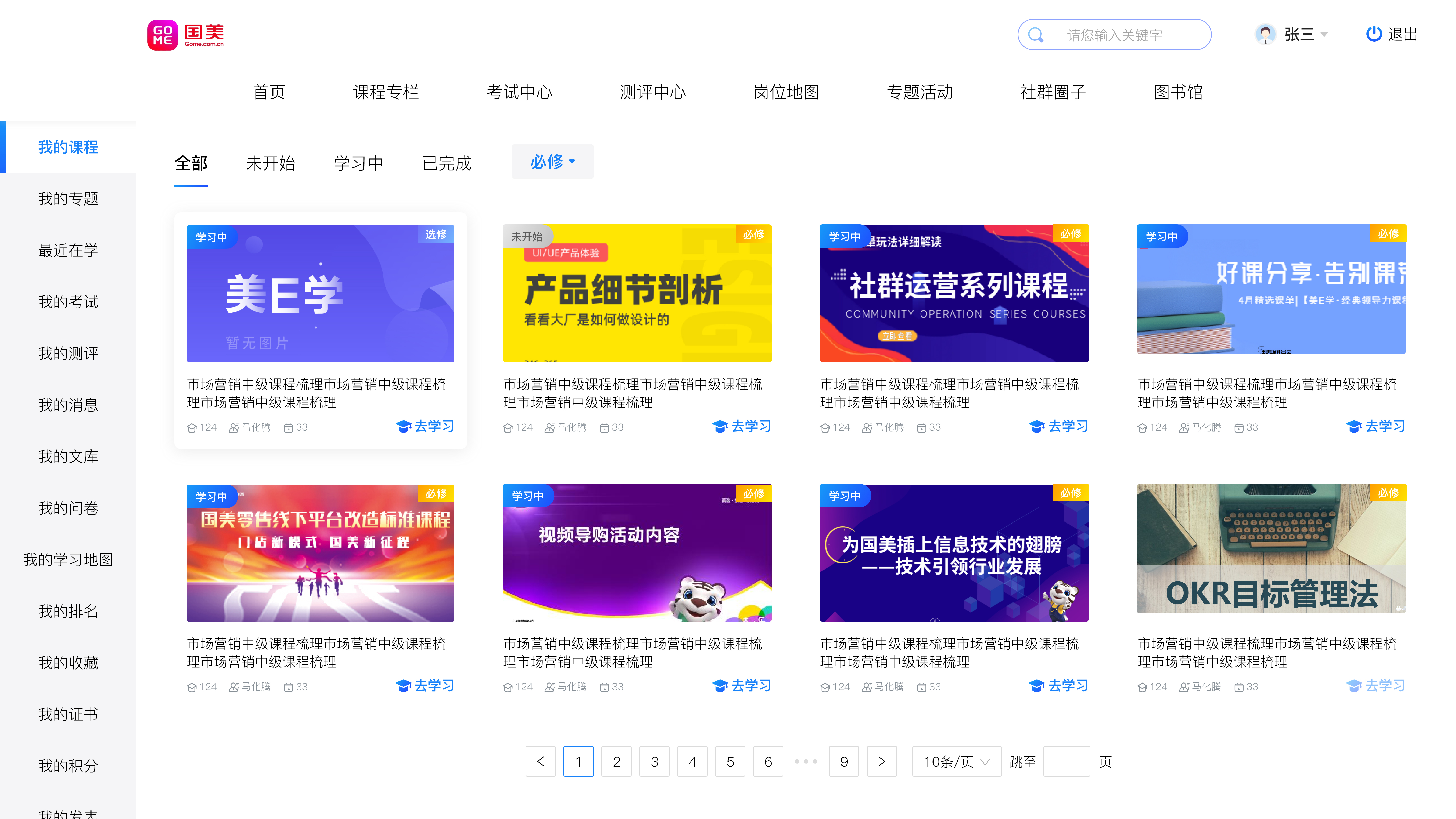Select 我的消息 in the sidebar

[69, 405]
